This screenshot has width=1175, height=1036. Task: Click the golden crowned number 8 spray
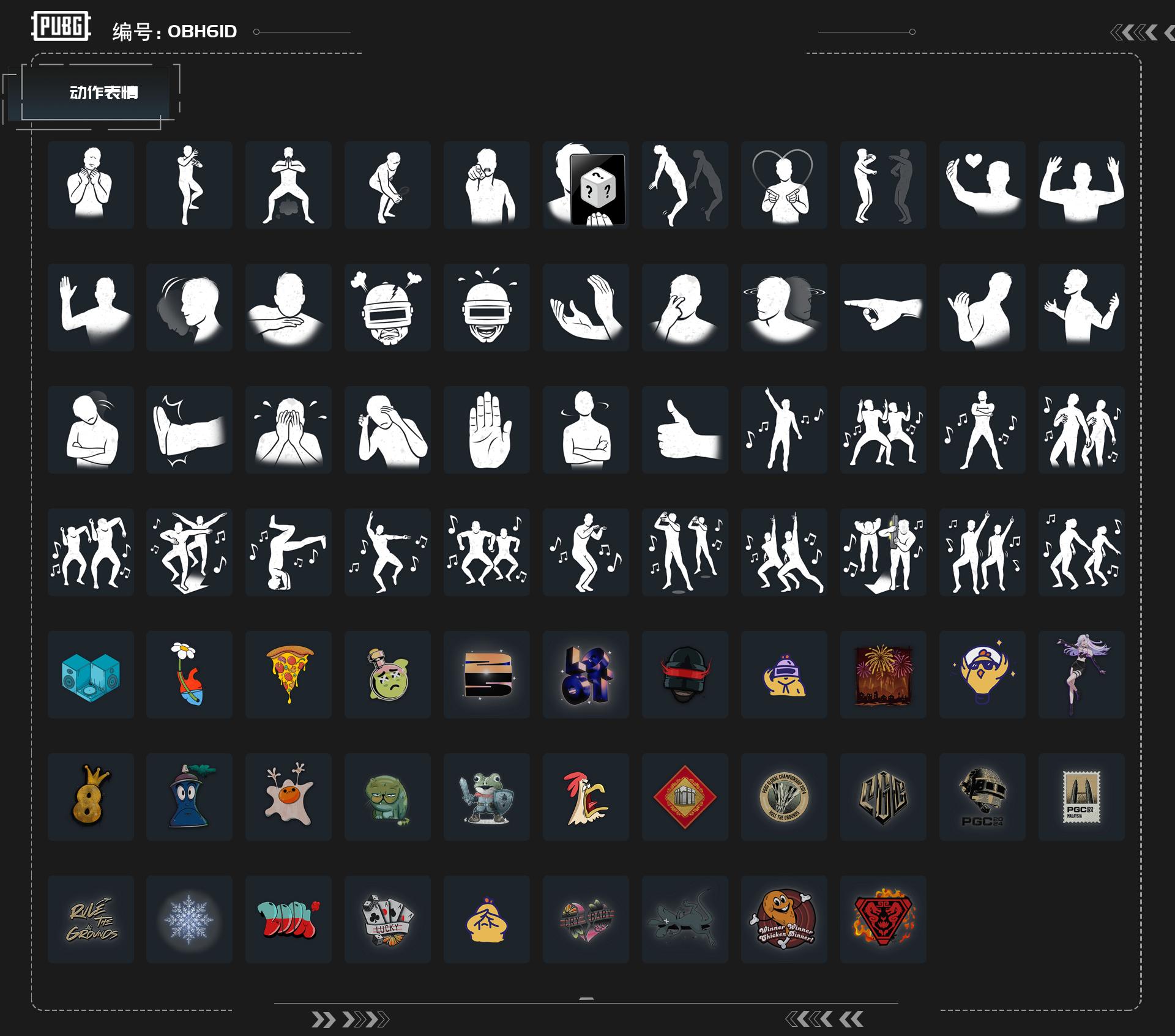(91, 797)
